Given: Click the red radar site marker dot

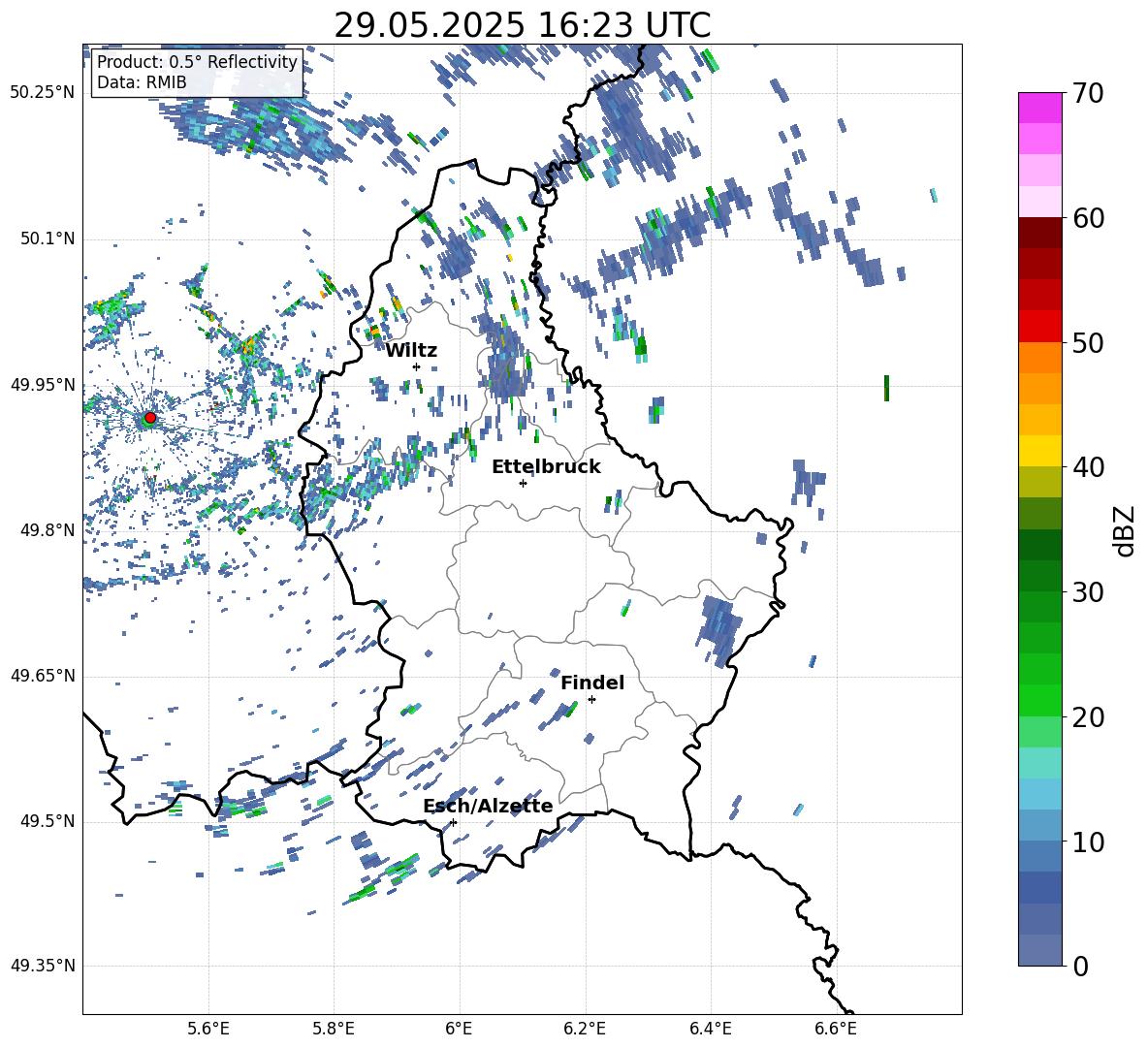Looking at the screenshot, I should (150, 418).
